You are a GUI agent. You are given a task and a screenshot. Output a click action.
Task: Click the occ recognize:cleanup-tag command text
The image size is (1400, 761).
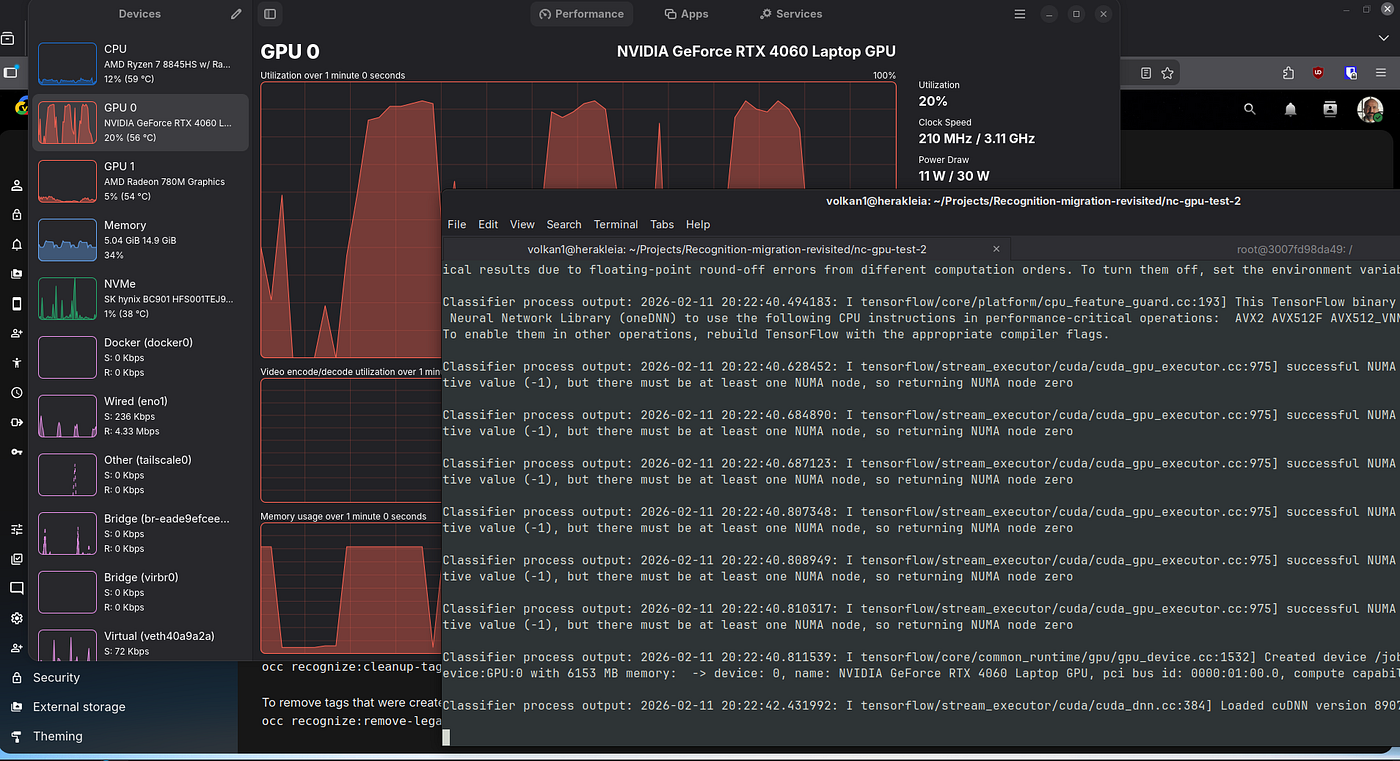[x=351, y=666]
